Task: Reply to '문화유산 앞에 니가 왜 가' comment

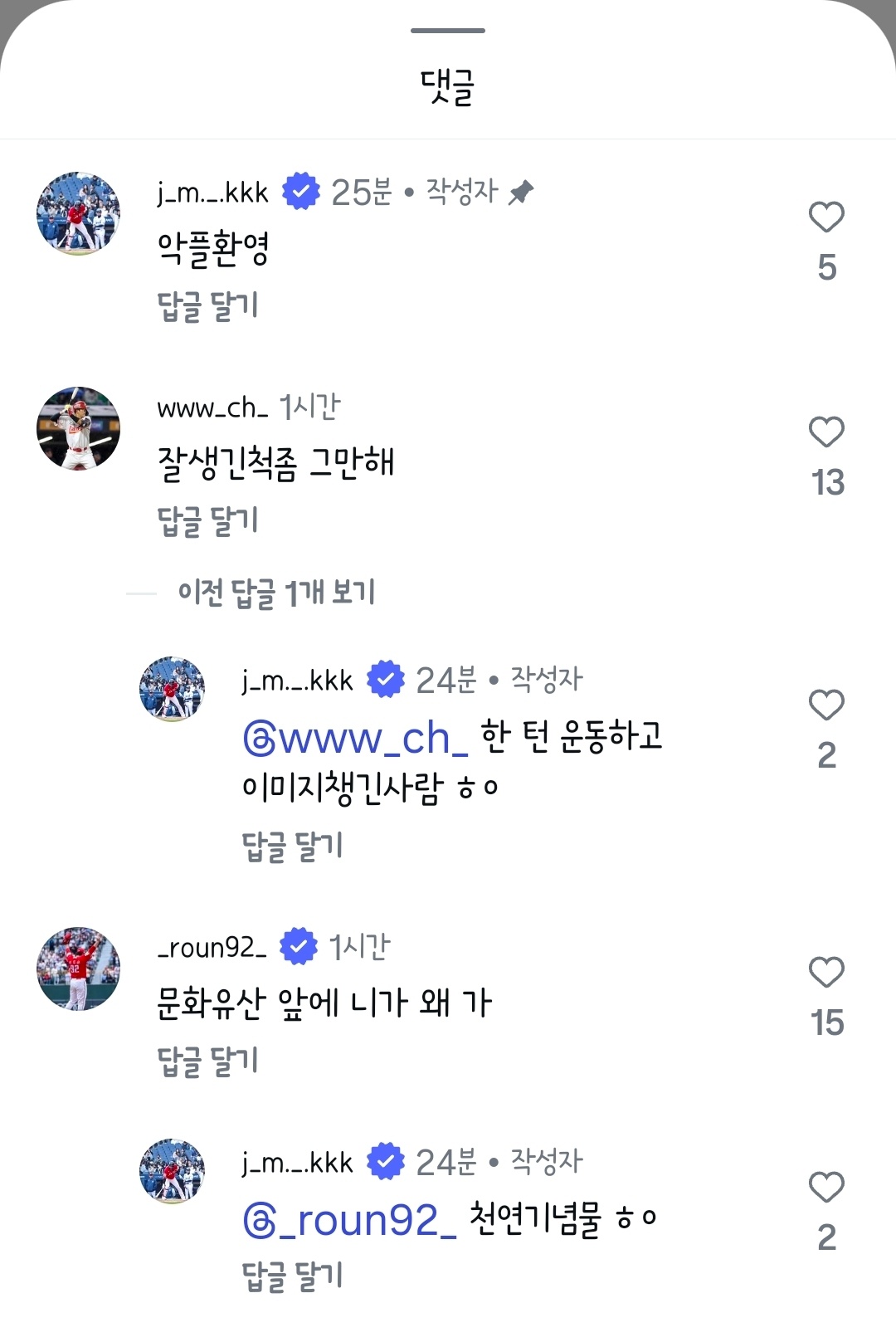Action: coord(207,1061)
